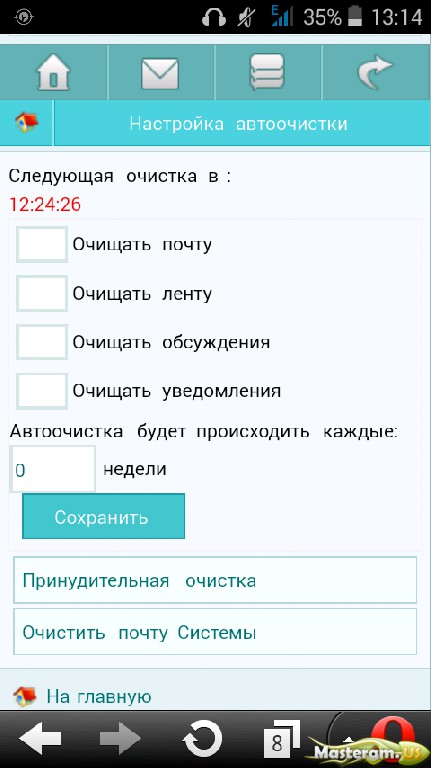Click the small house icon beside page title
Viewport: 431px width, 768px height.
click(26, 123)
